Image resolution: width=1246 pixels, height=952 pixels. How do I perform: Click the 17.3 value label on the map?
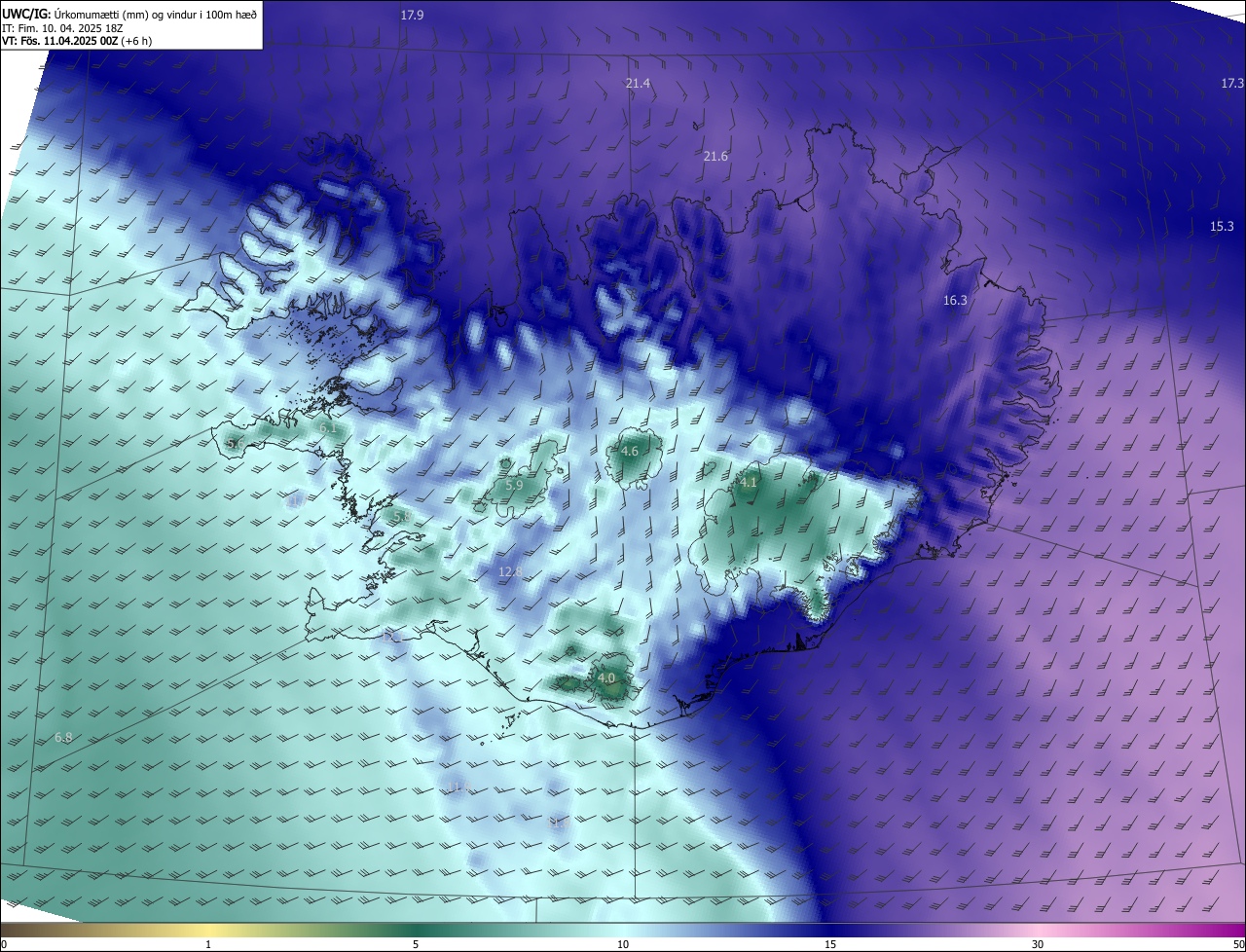pyautogui.click(x=1232, y=84)
